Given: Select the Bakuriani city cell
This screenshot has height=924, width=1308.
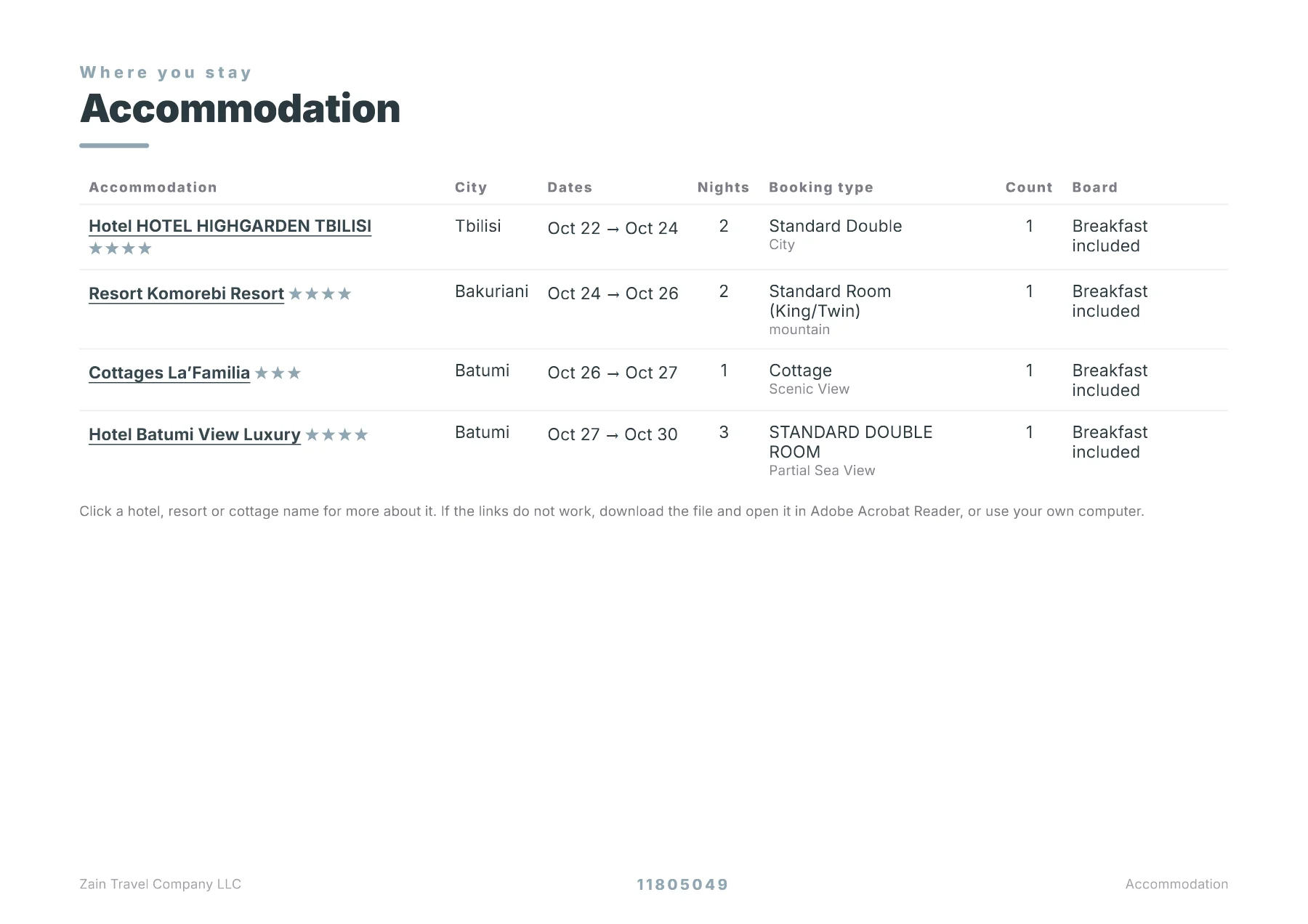Looking at the screenshot, I should pos(492,291).
